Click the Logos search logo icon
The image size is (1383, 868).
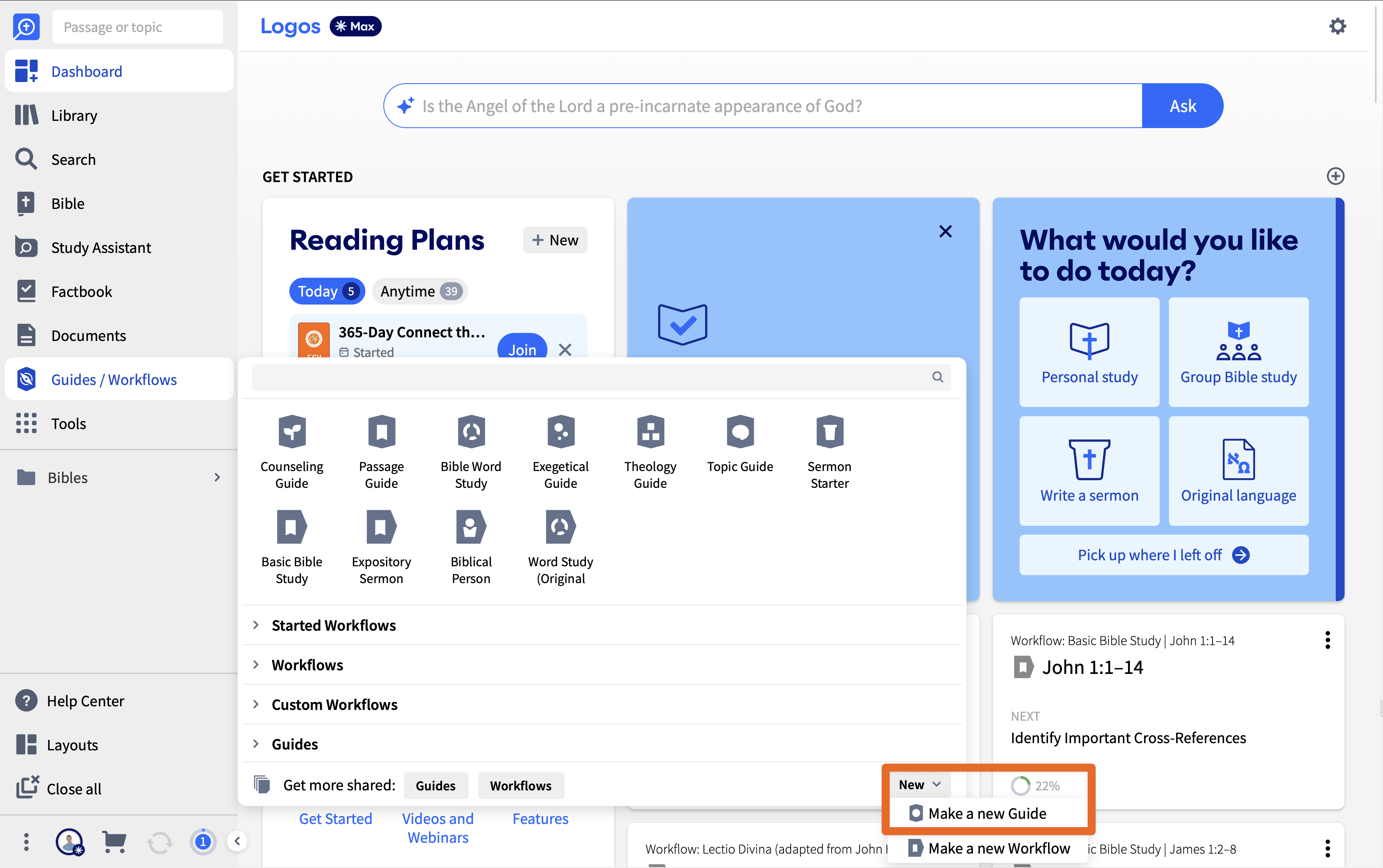(26, 26)
